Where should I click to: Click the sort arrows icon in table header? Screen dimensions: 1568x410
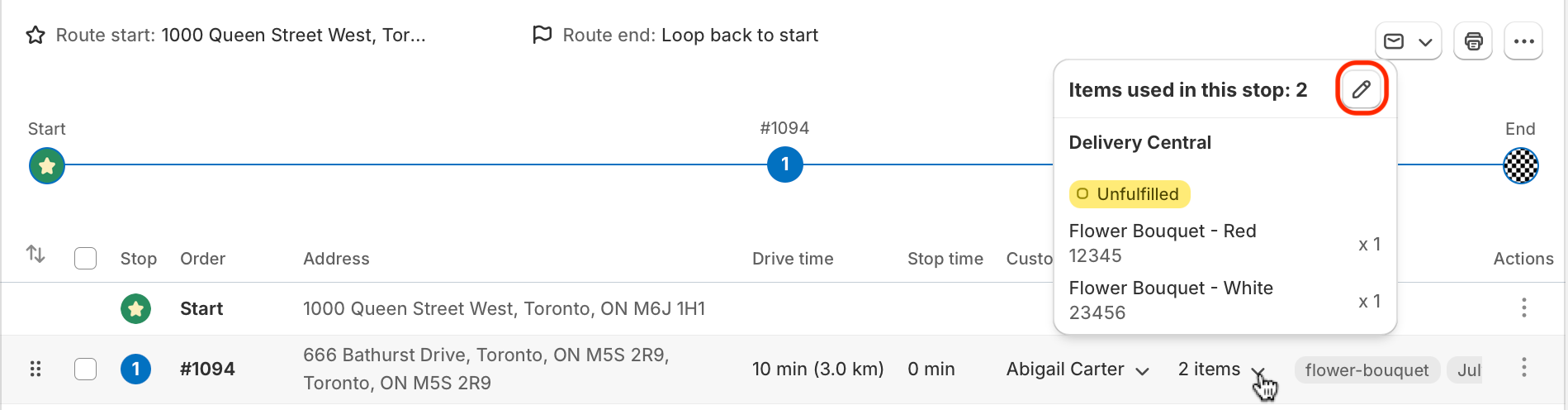pyautogui.click(x=36, y=254)
